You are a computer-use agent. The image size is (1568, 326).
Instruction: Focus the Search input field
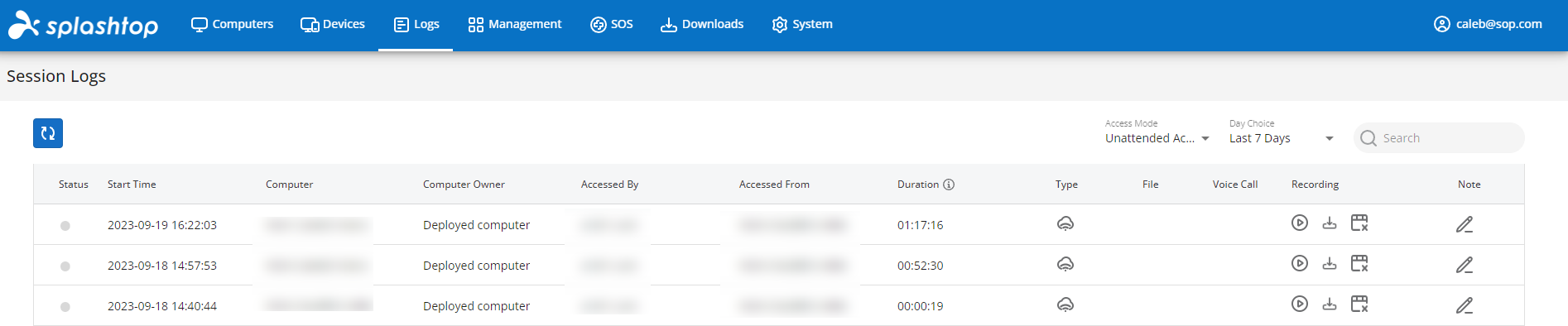point(1439,138)
